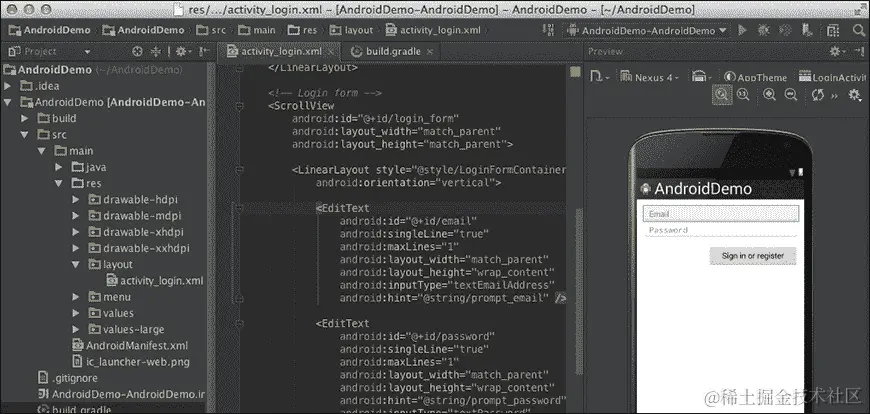Expand the values-large folder
870x414 pixels.
[76, 330]
